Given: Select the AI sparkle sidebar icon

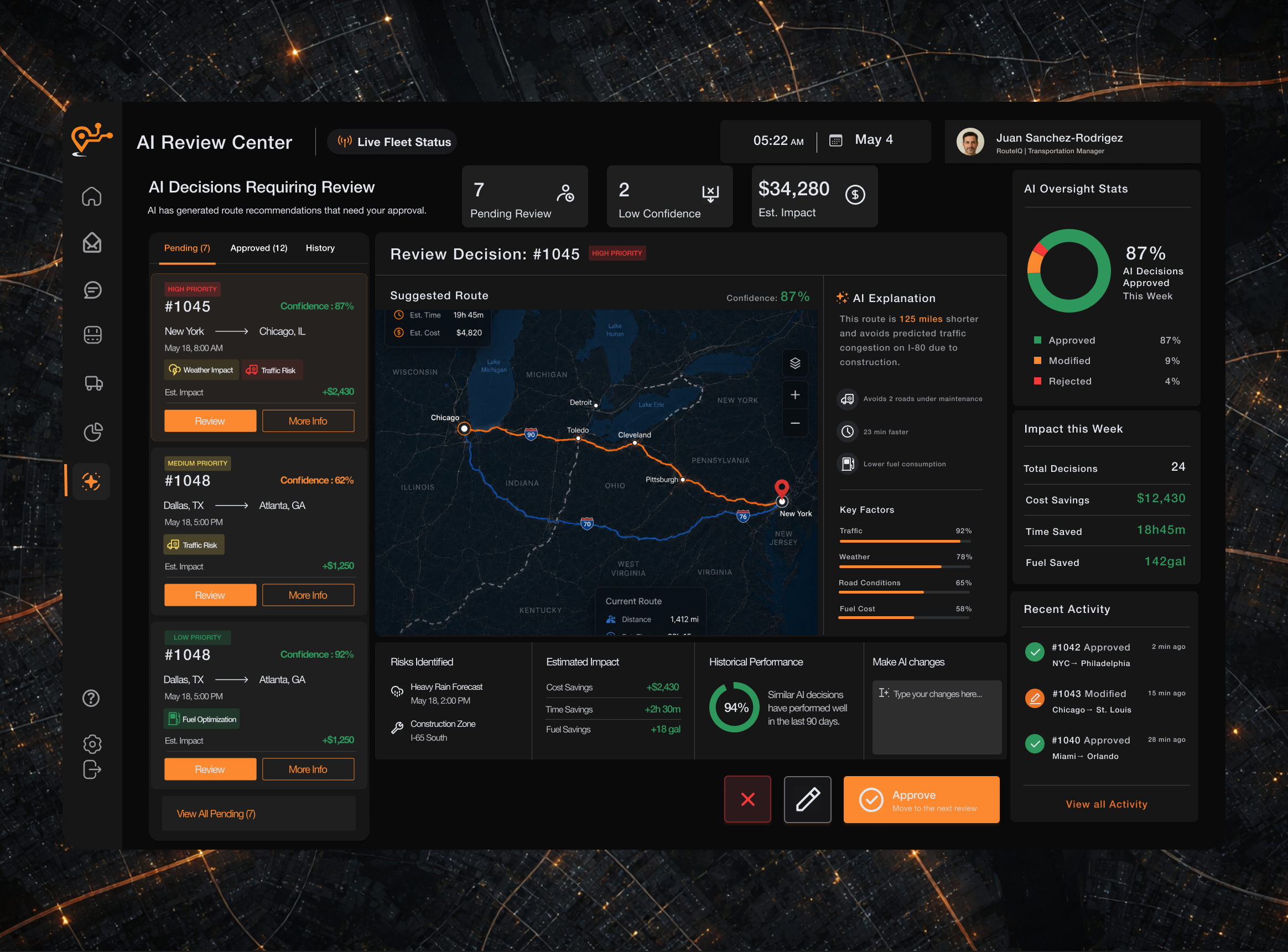Looking at the screenshot, I should click(92, 481).
